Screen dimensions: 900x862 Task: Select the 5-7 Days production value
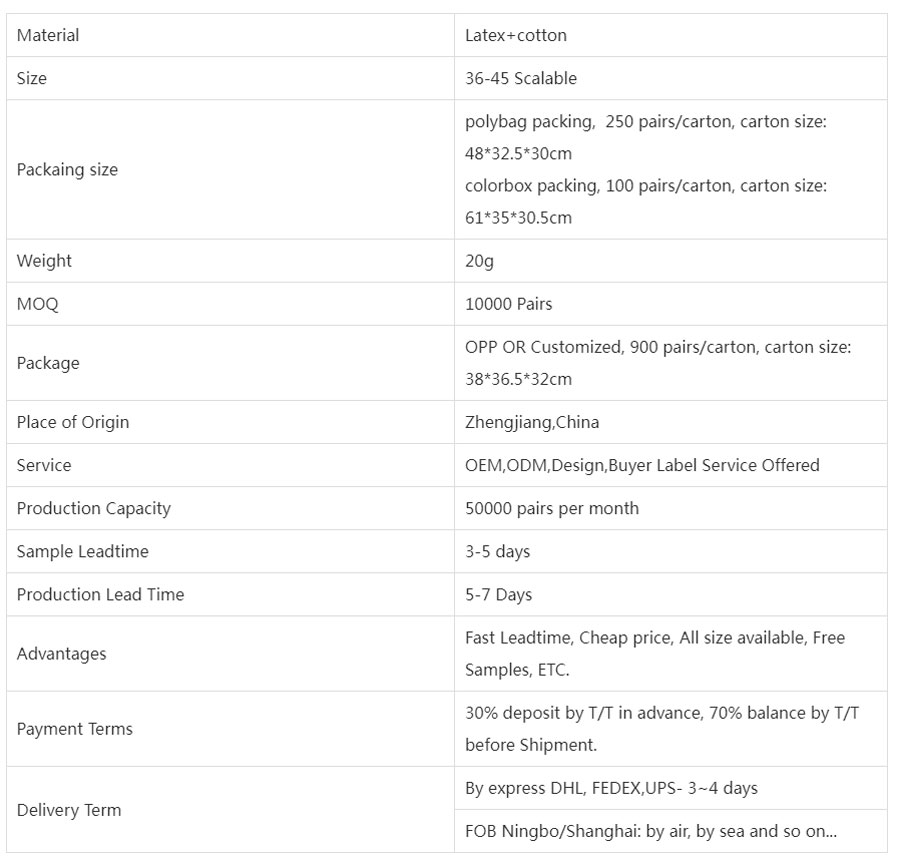[x=499, y=594]
